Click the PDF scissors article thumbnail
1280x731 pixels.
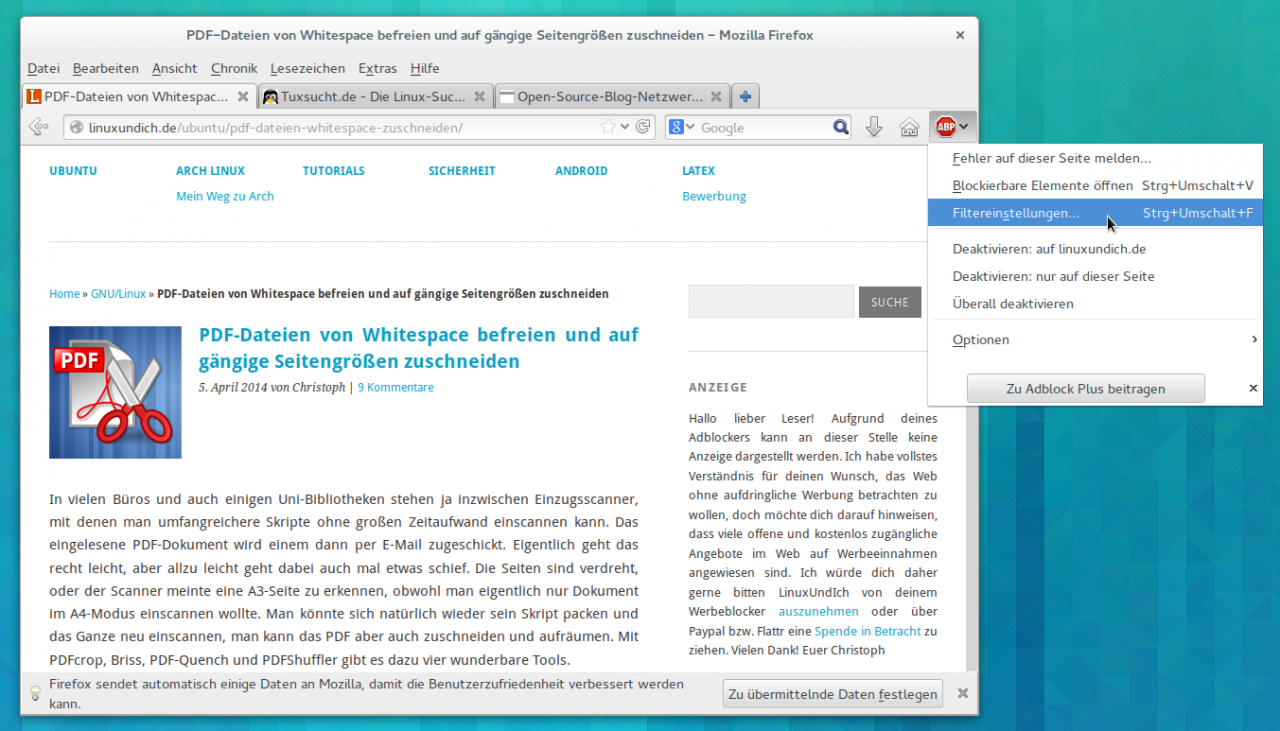(x=115, y=392)
